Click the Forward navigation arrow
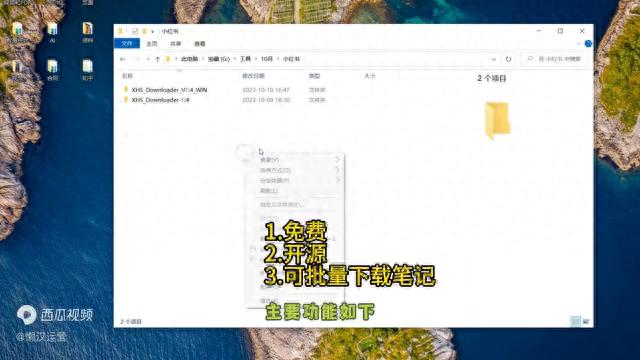640x360 pixels. [137, 59]
